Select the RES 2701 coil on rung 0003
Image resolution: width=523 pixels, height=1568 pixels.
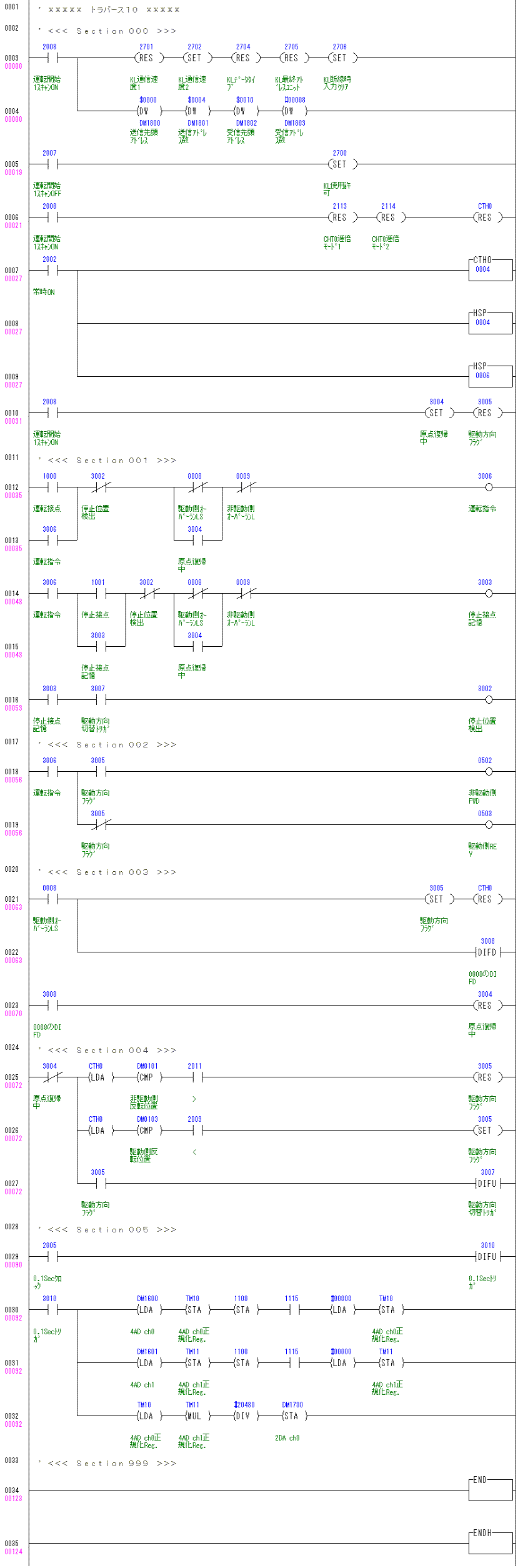coord(149,58)
